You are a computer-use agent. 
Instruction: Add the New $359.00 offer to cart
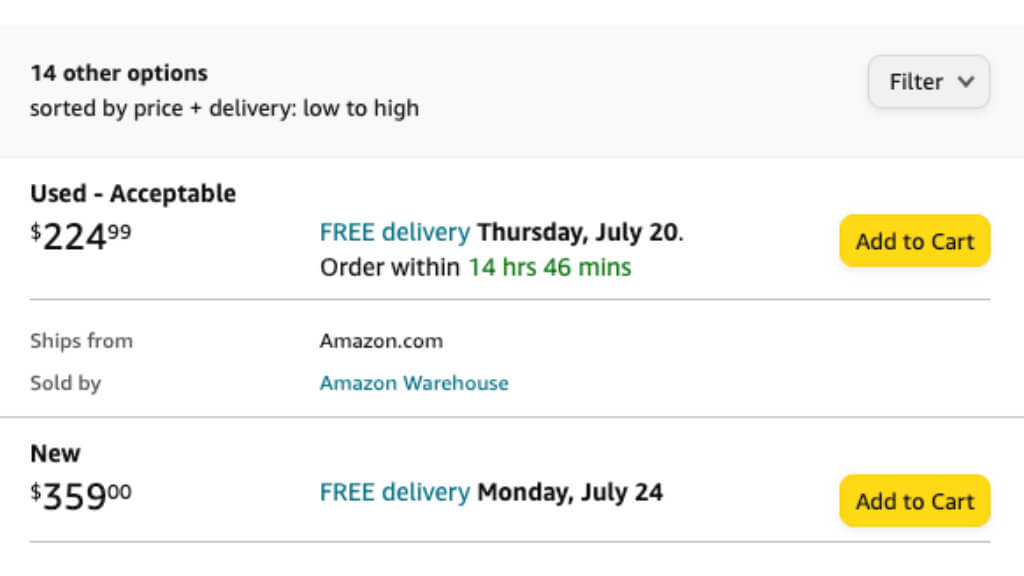coord(914,501)
